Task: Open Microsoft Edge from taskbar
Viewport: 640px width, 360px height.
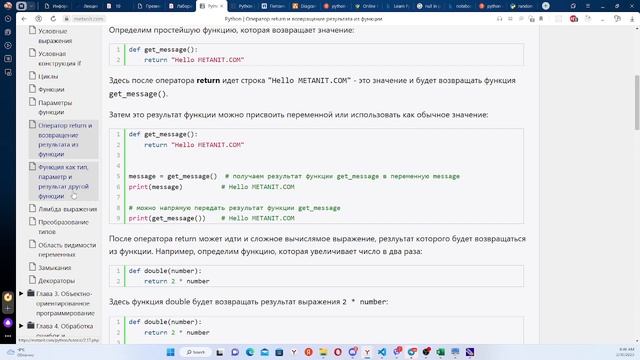Action: click(250, 352)
